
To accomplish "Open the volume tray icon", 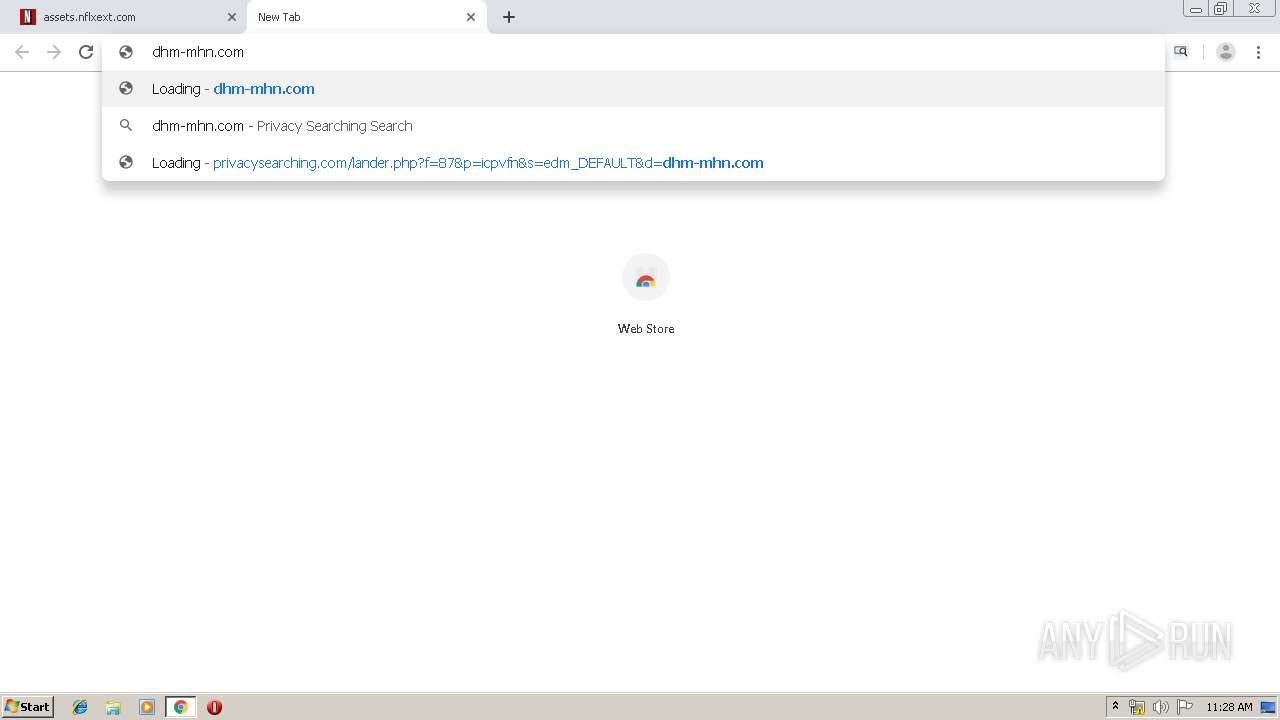I will point(1160,707).
